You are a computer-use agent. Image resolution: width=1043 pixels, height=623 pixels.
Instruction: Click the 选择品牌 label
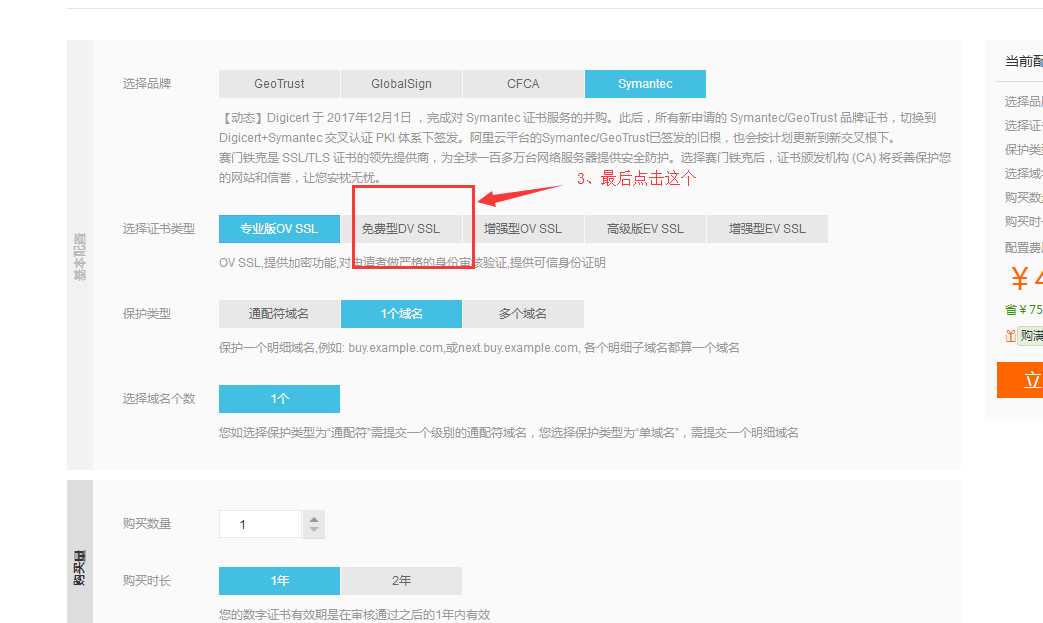147,84
